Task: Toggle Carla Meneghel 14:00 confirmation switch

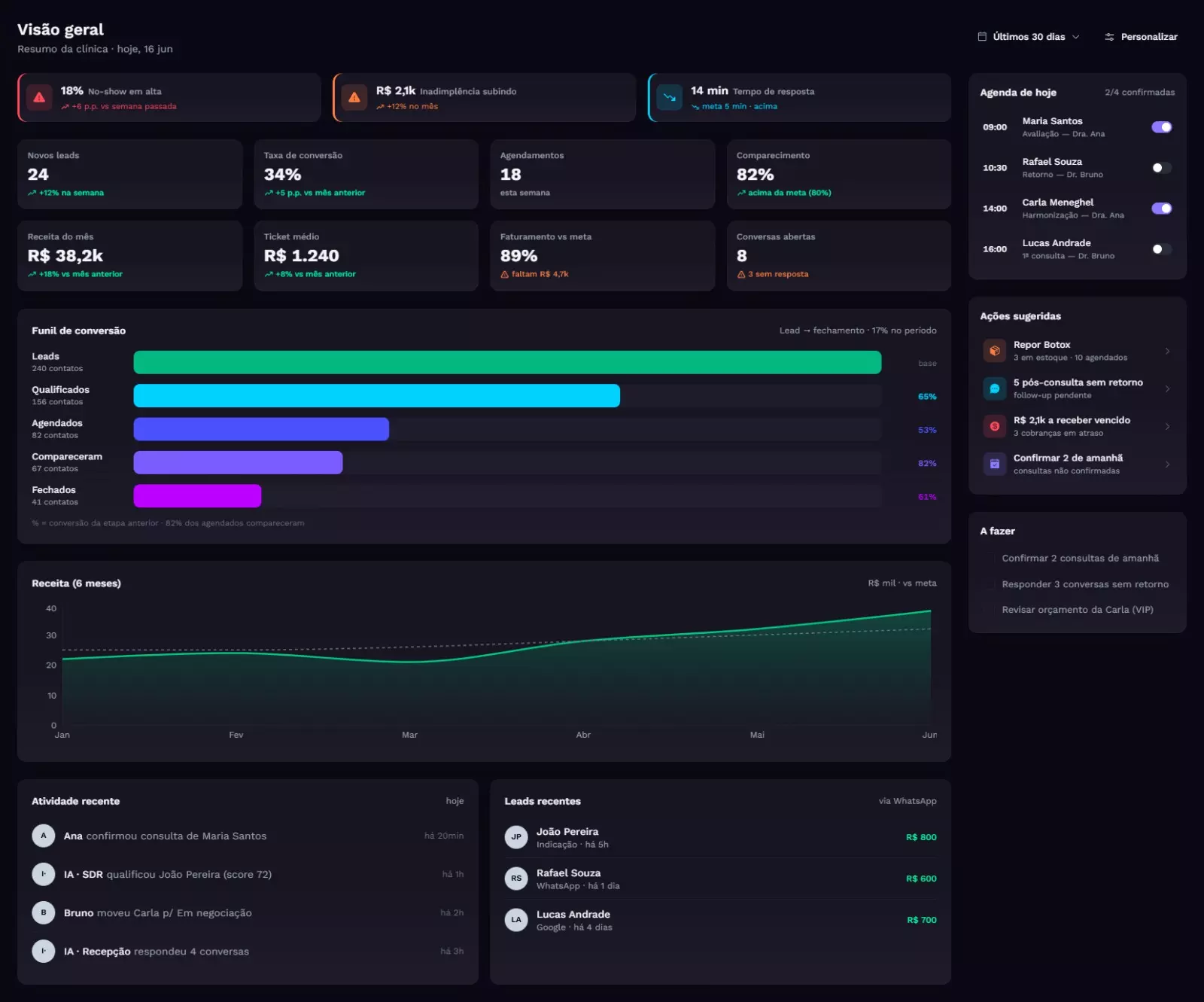Action: pyautogui.click(x=1162, y=209)
